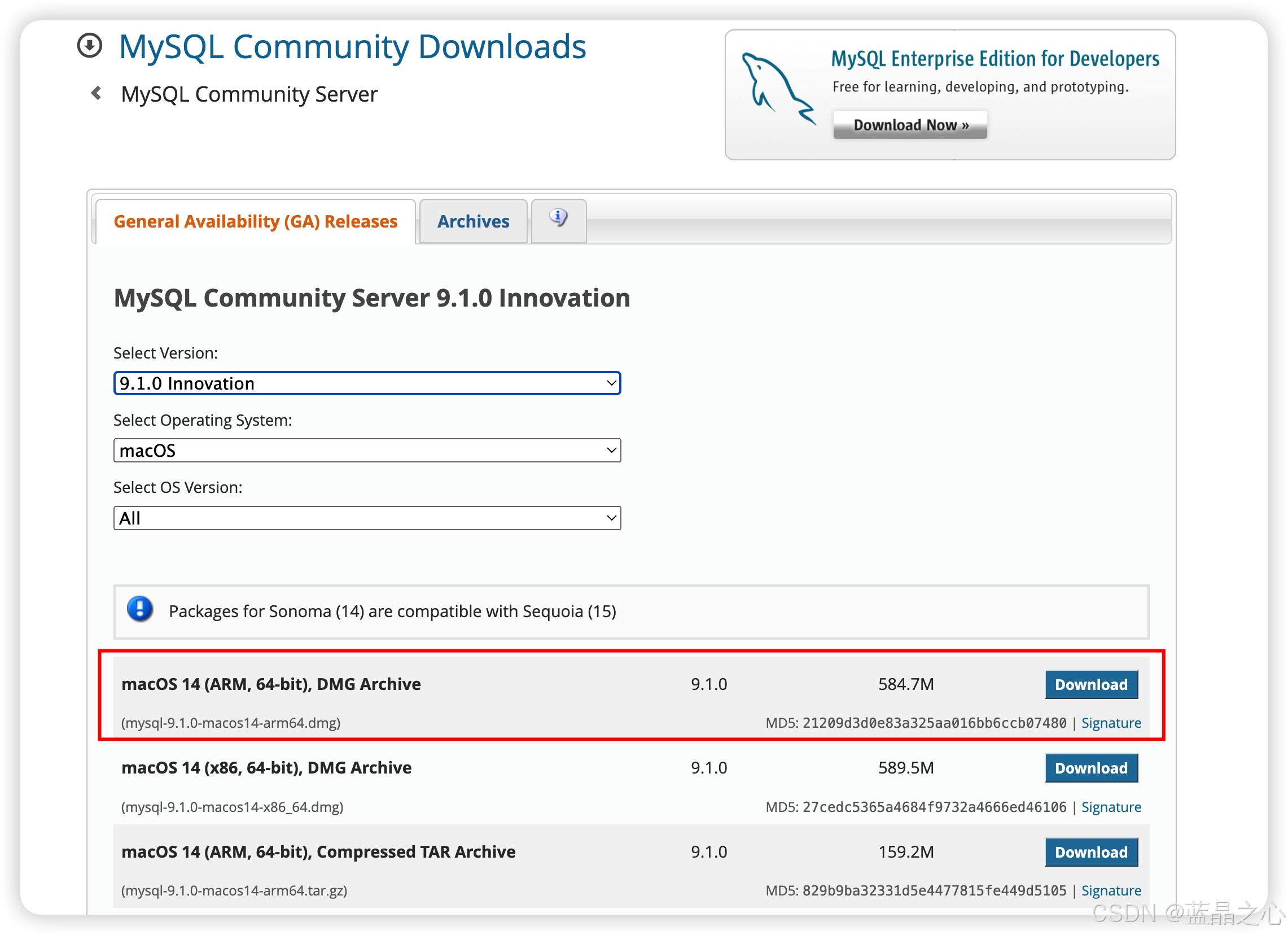Click macOS 14 (x86, 64-bit), DMG Archive title
This screenshot has width=1288, height=935.
[x=266, y=767]
